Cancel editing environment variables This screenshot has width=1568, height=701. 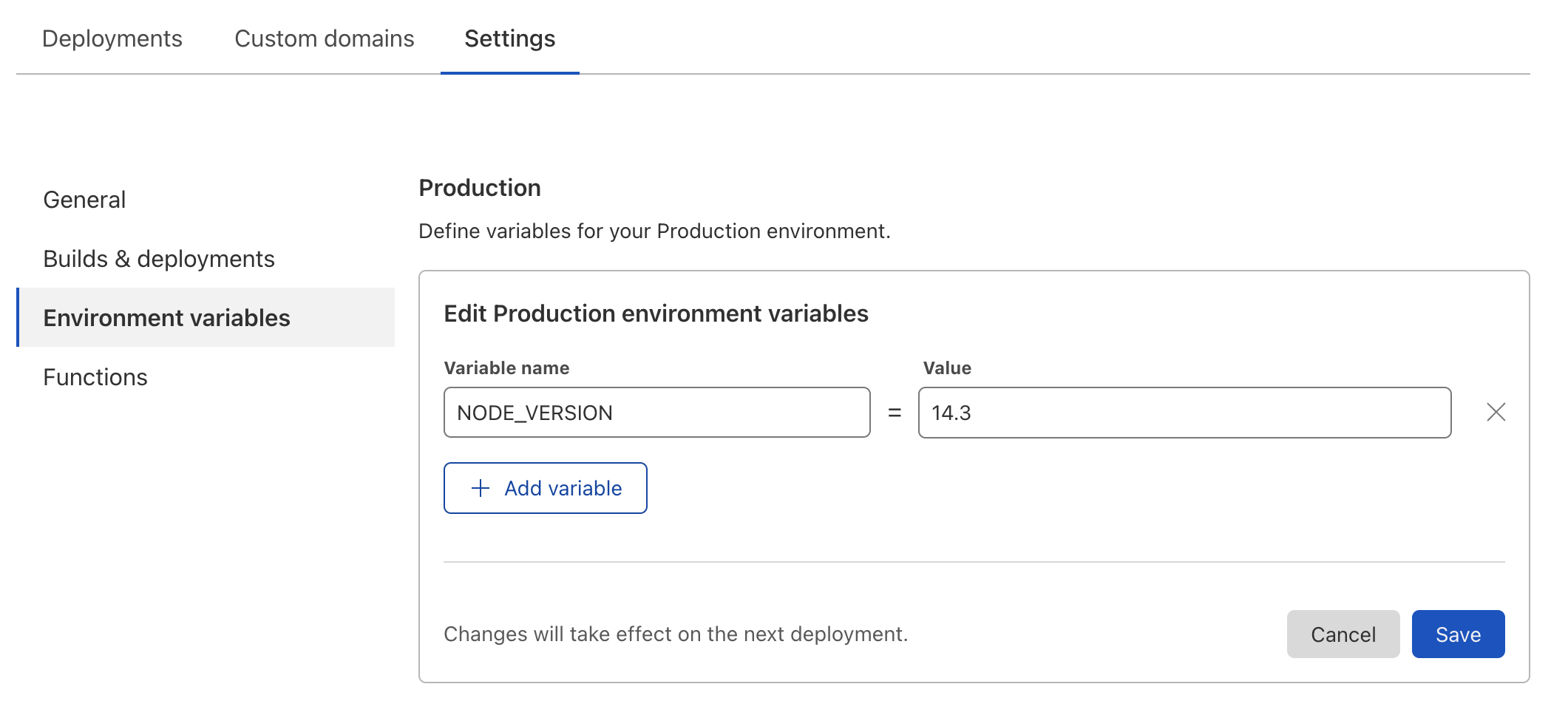click(x=1343, y=634)
